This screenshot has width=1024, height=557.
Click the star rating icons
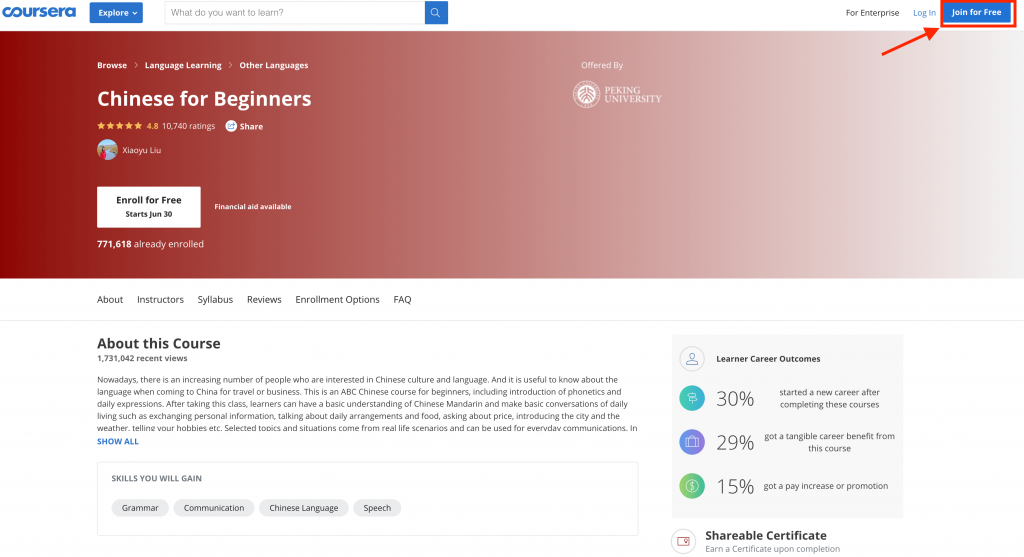pos(120,126)
